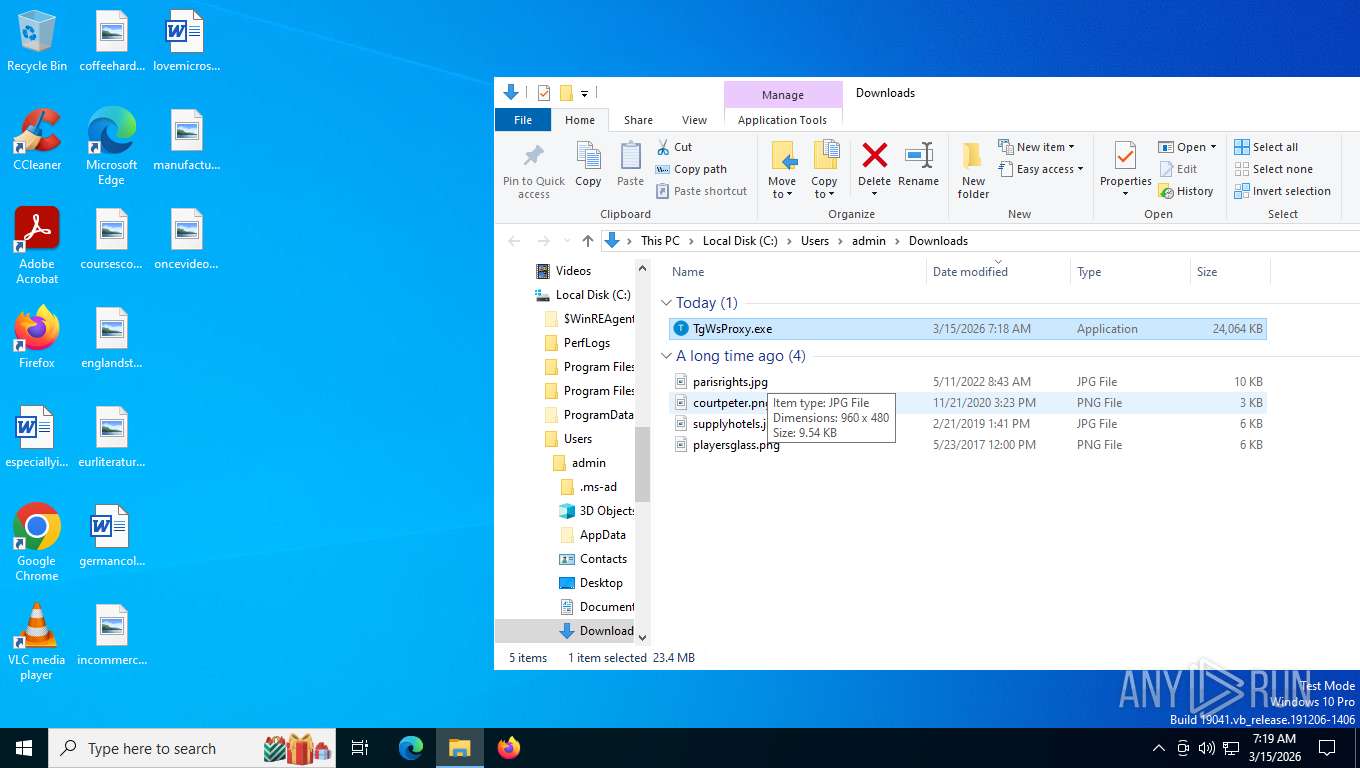Collapse the Today group
Viewport: 1360px width, 768px height.
coord(667,303)
